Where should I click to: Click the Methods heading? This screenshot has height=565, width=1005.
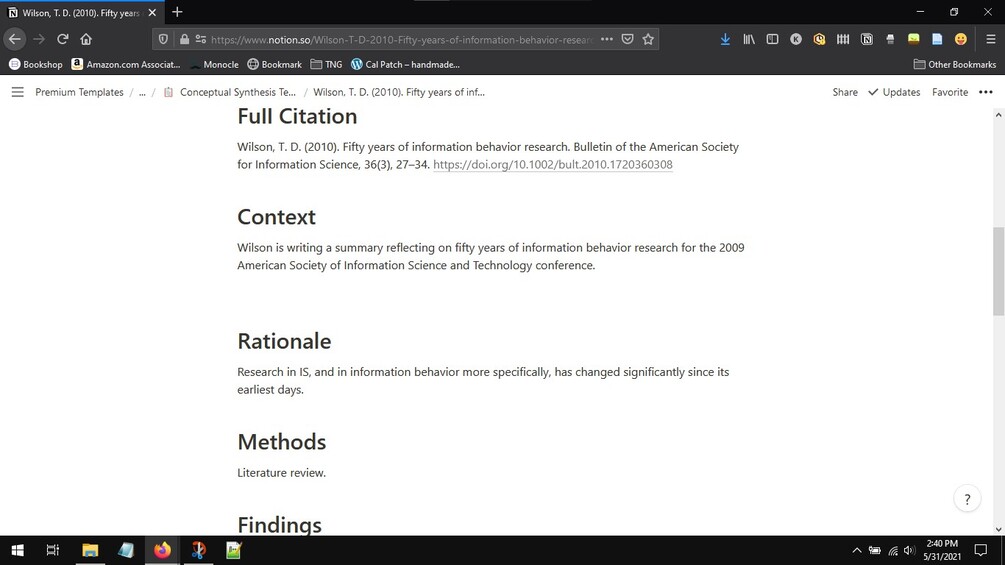[x=281, y=441]
